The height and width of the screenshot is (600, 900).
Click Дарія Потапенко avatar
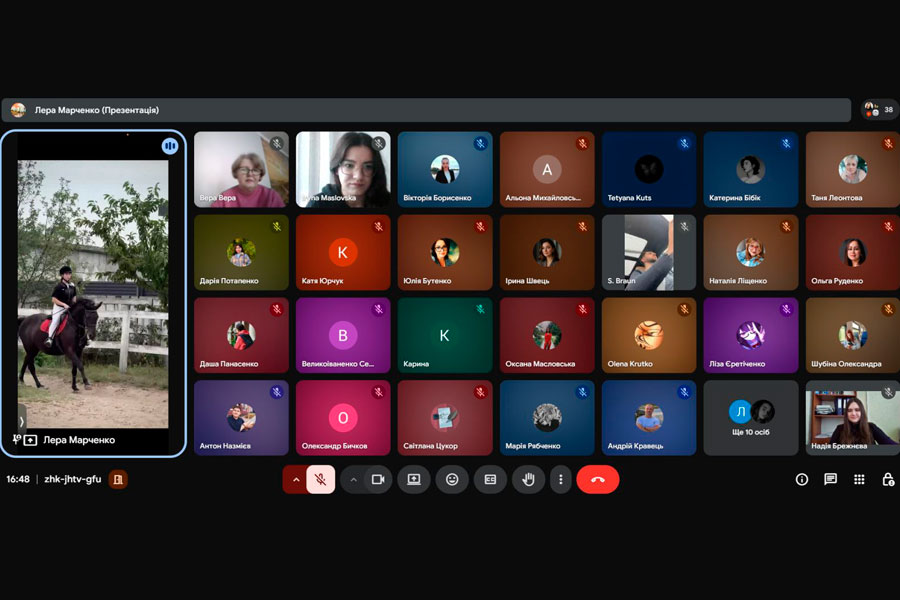point(241,252)
